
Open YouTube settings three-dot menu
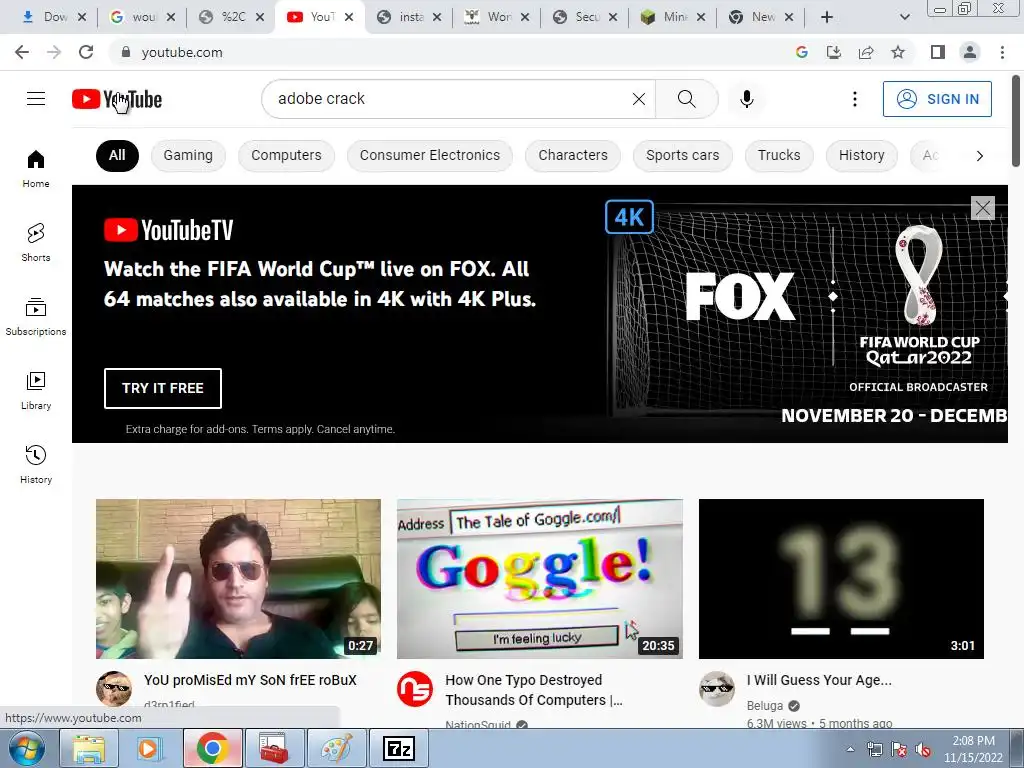click(x=854, y=99)
